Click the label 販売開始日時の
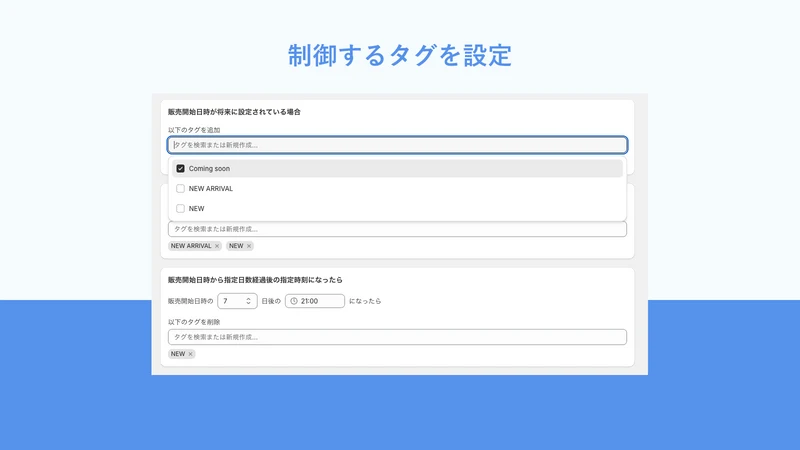The width and height of the screenshot is (800, 450). 190,301
